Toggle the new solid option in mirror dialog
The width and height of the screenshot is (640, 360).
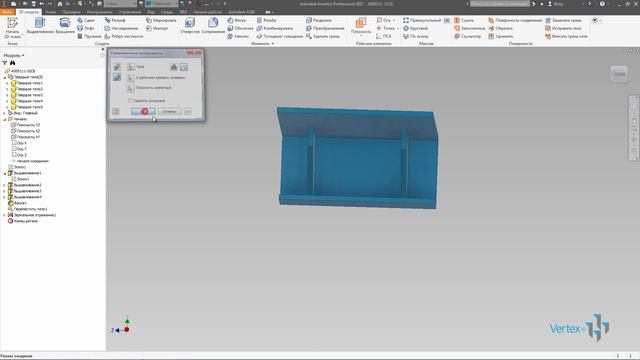pyautogui.click(x=184, y=67)
